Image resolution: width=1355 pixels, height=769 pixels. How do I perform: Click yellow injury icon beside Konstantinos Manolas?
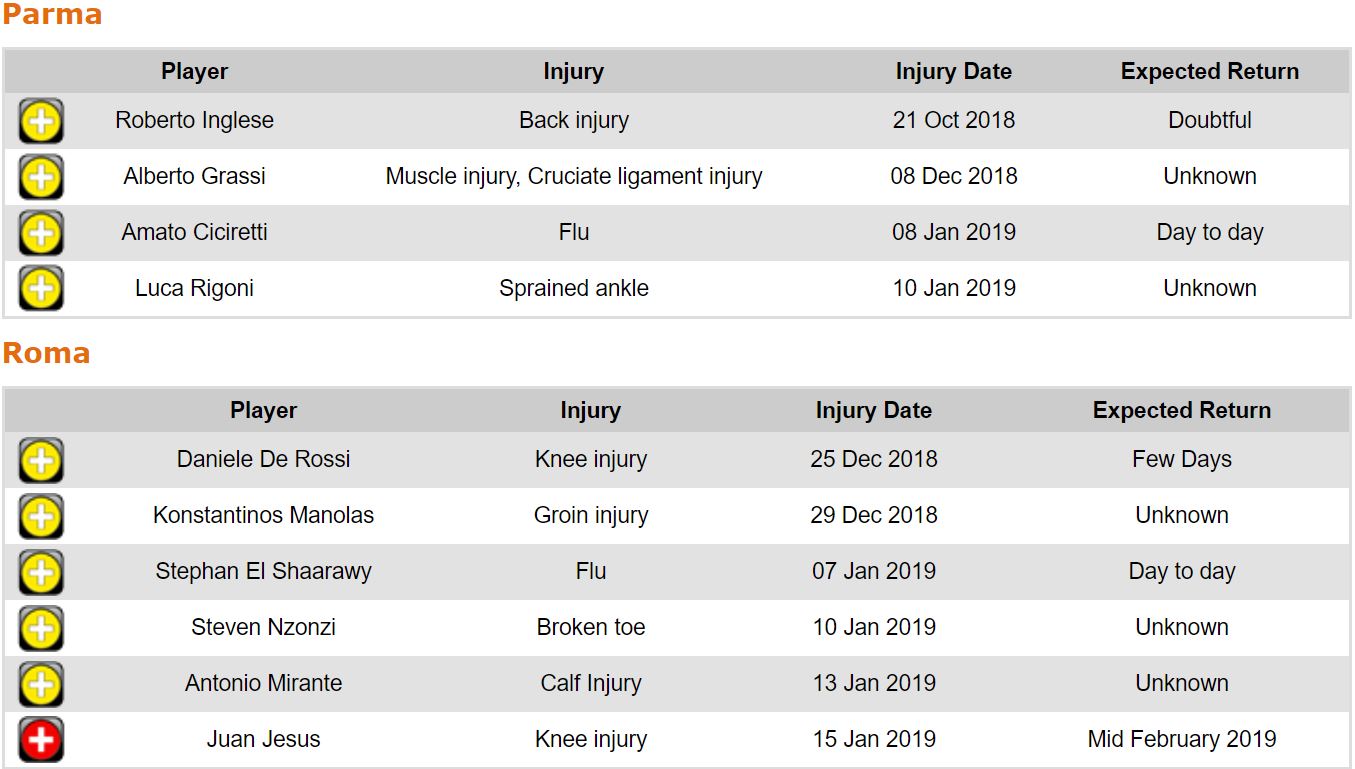41,516
